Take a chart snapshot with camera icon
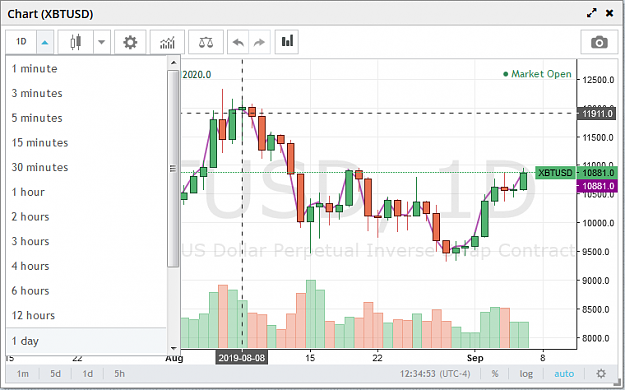This screenshot has height=390, width=625. click(599, 42)
